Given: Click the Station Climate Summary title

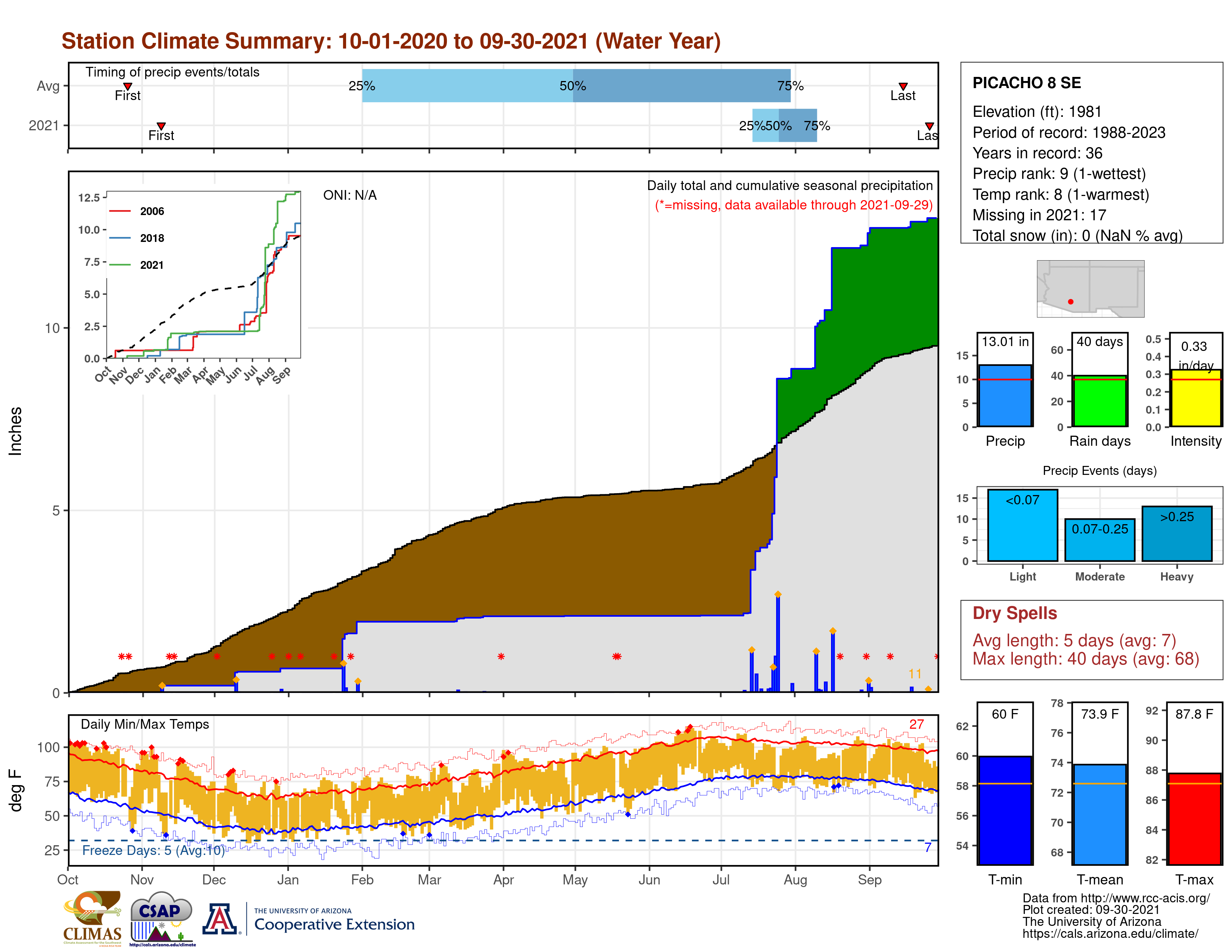Looking at the screenshot, I should [x=391, y=41].
